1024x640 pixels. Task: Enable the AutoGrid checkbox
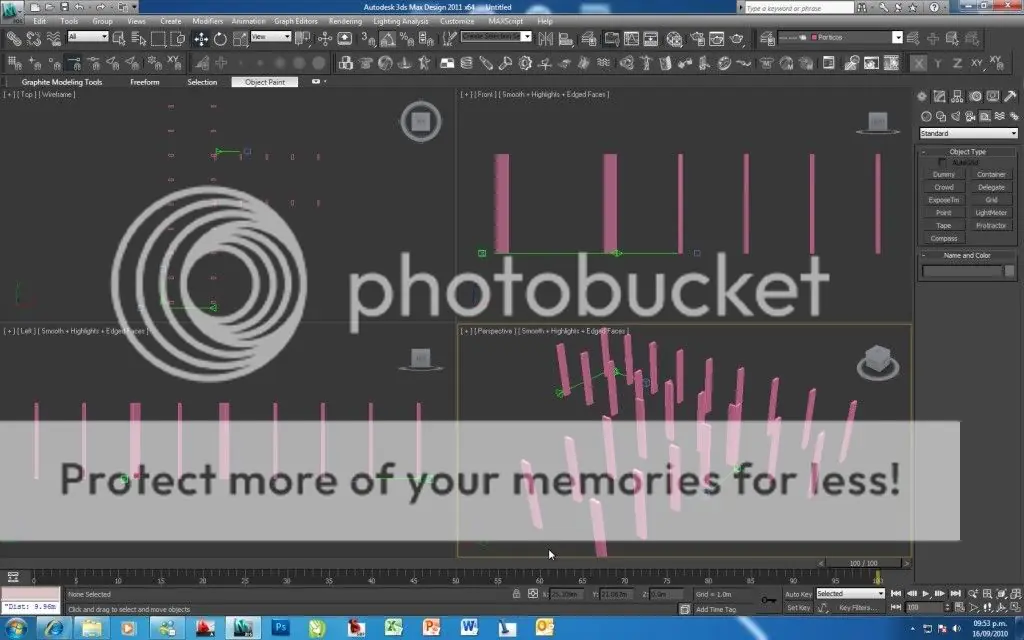(942, 162)
